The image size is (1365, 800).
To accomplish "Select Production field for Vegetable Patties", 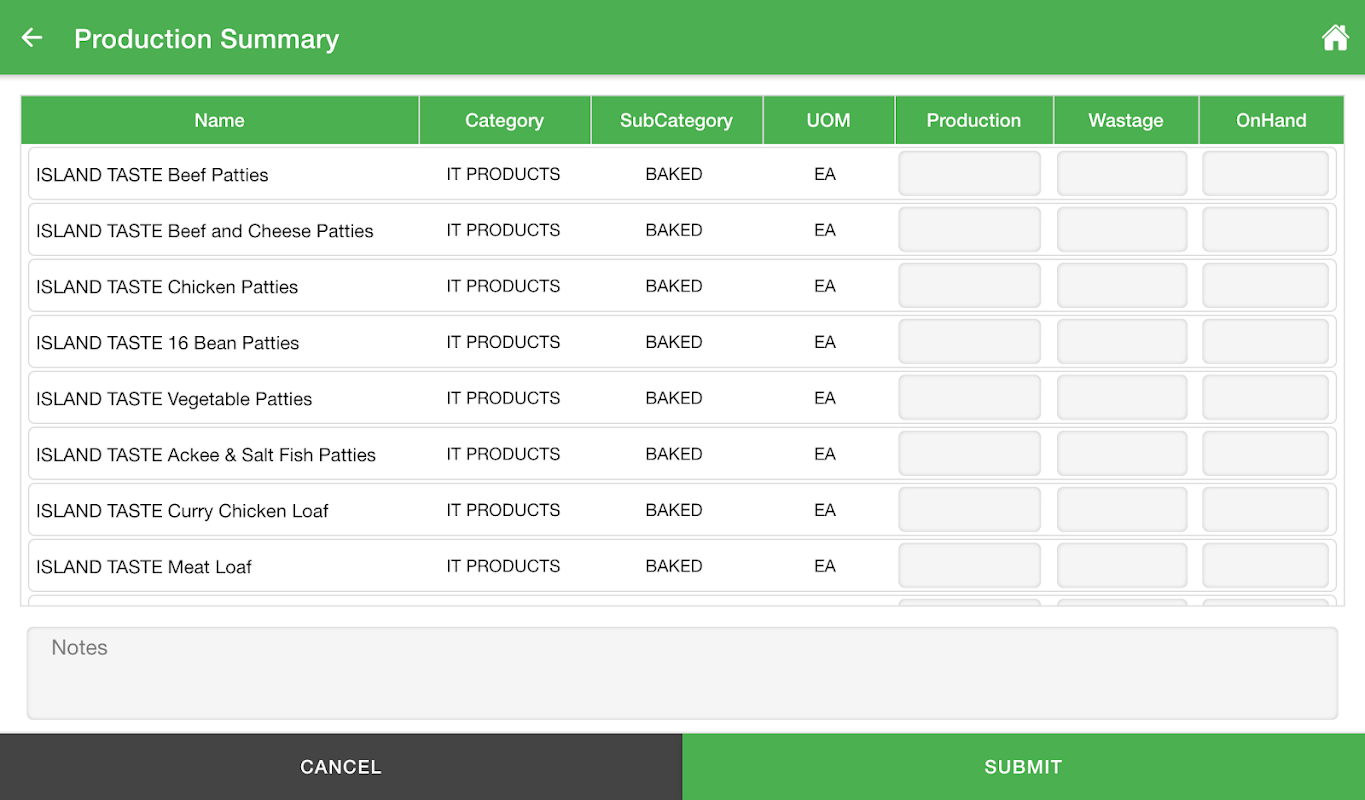I will point(970,398).
